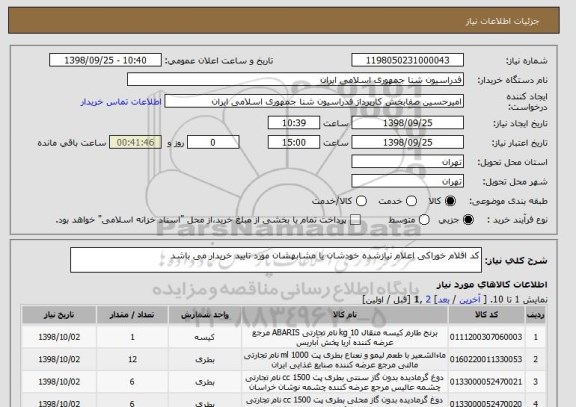Click the آخرین pagination link

point(470,300)
